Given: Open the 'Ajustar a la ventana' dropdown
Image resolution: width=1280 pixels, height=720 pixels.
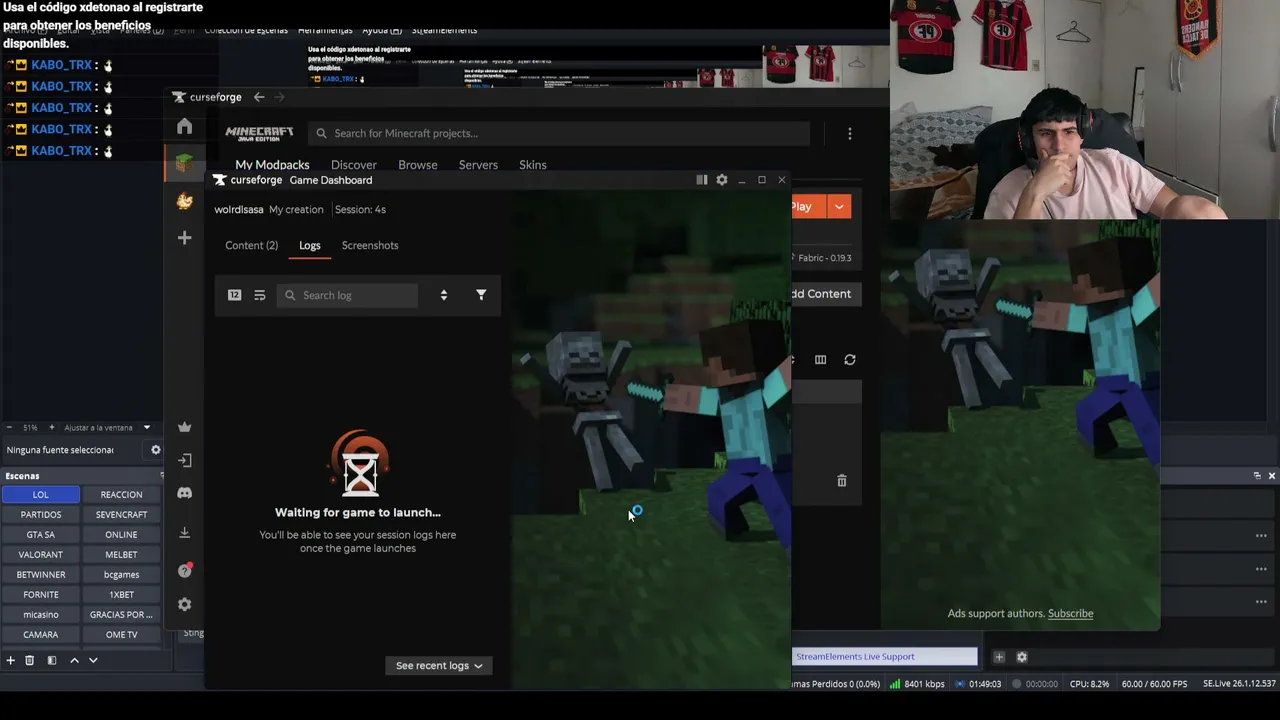Looking at the screenshot, I should 106,428.
